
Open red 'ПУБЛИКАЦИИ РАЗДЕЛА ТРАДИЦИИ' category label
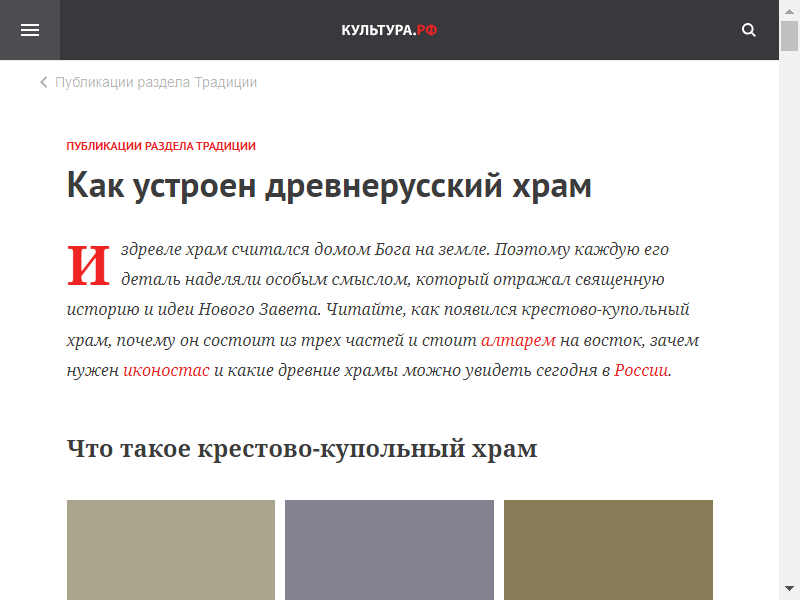(161, 146)
